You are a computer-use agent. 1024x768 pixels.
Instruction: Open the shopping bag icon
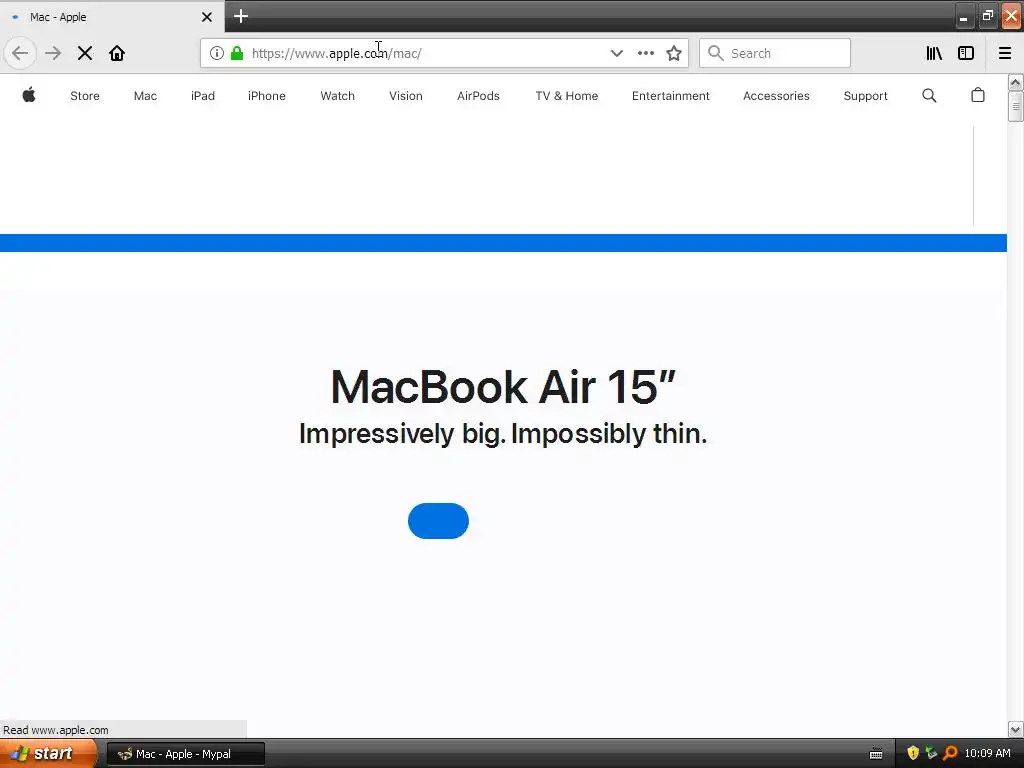pos(978,95)
